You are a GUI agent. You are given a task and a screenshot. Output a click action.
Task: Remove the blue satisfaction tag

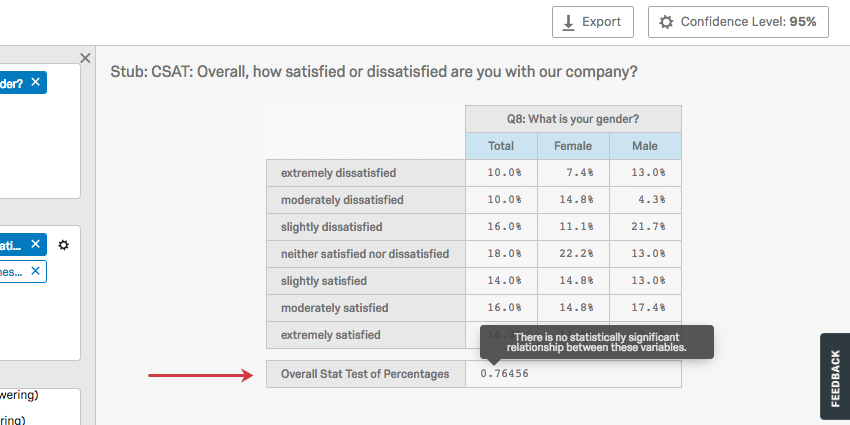pyautogui.click(x=36, y=244)
